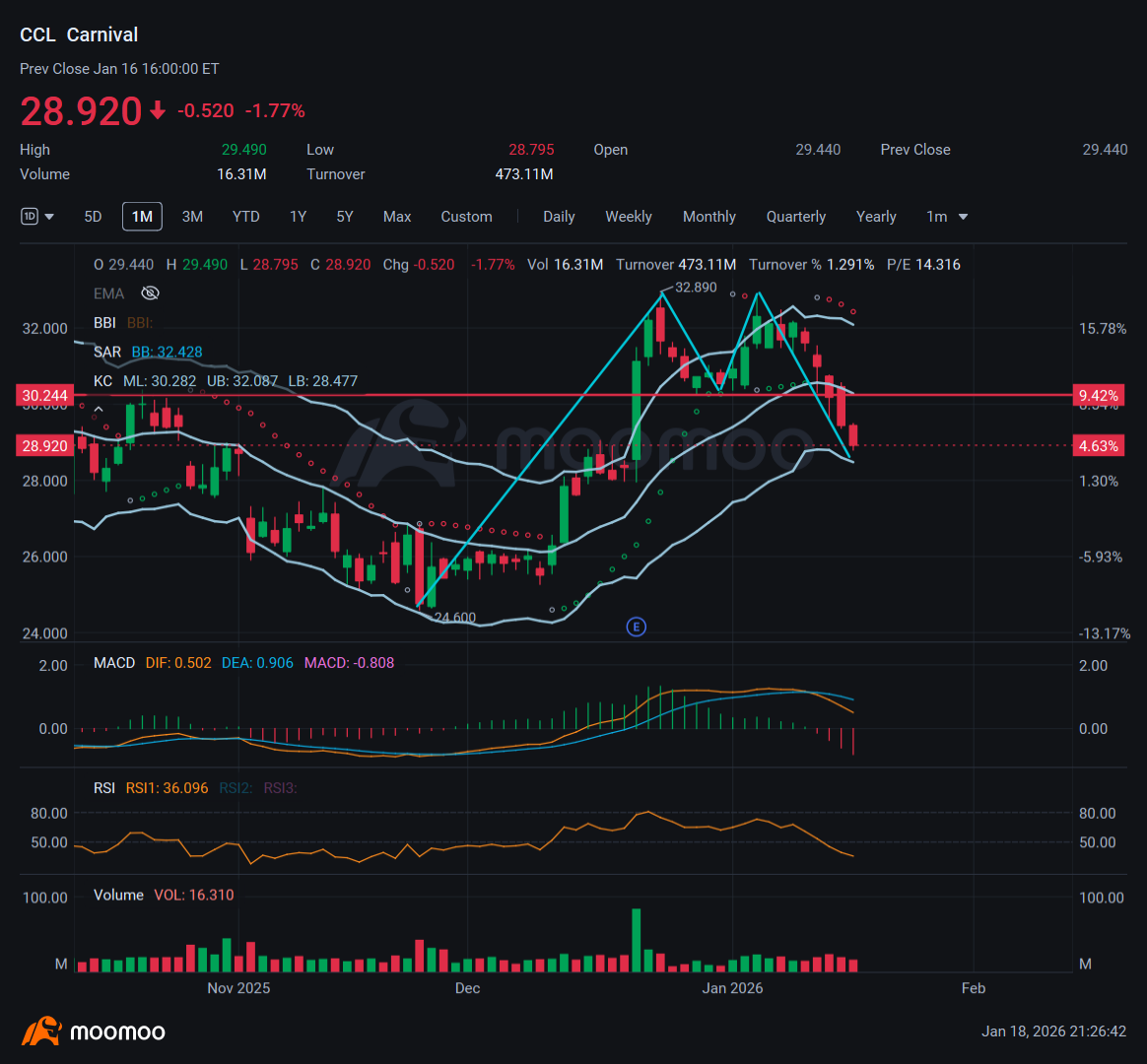
Task: Click the red down-arrow price change icon
Action: pos(158,111)
